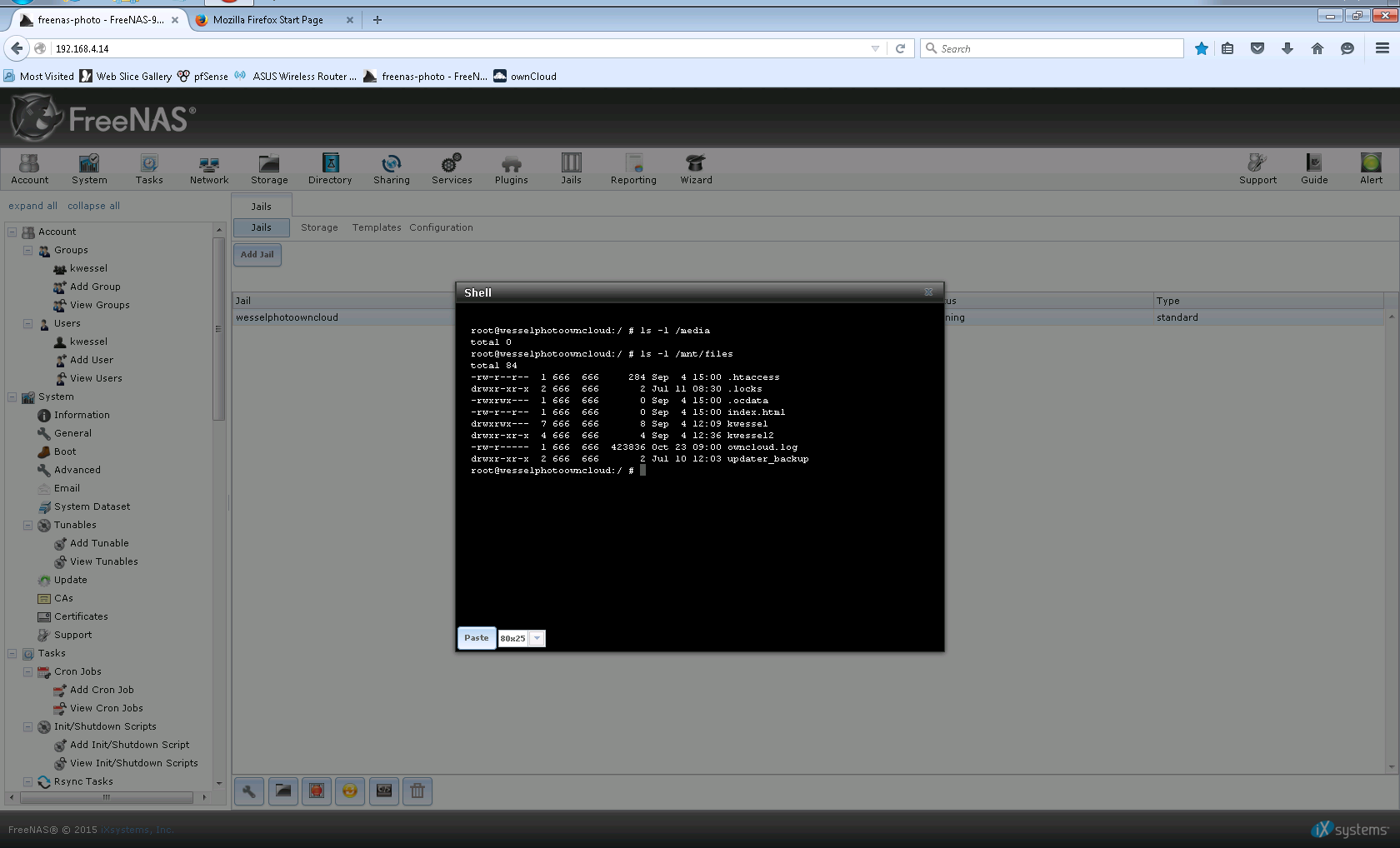Screen dimensions: 1400x848
Task: Click the wrench edit jail icon
Action: pos(249,791)
